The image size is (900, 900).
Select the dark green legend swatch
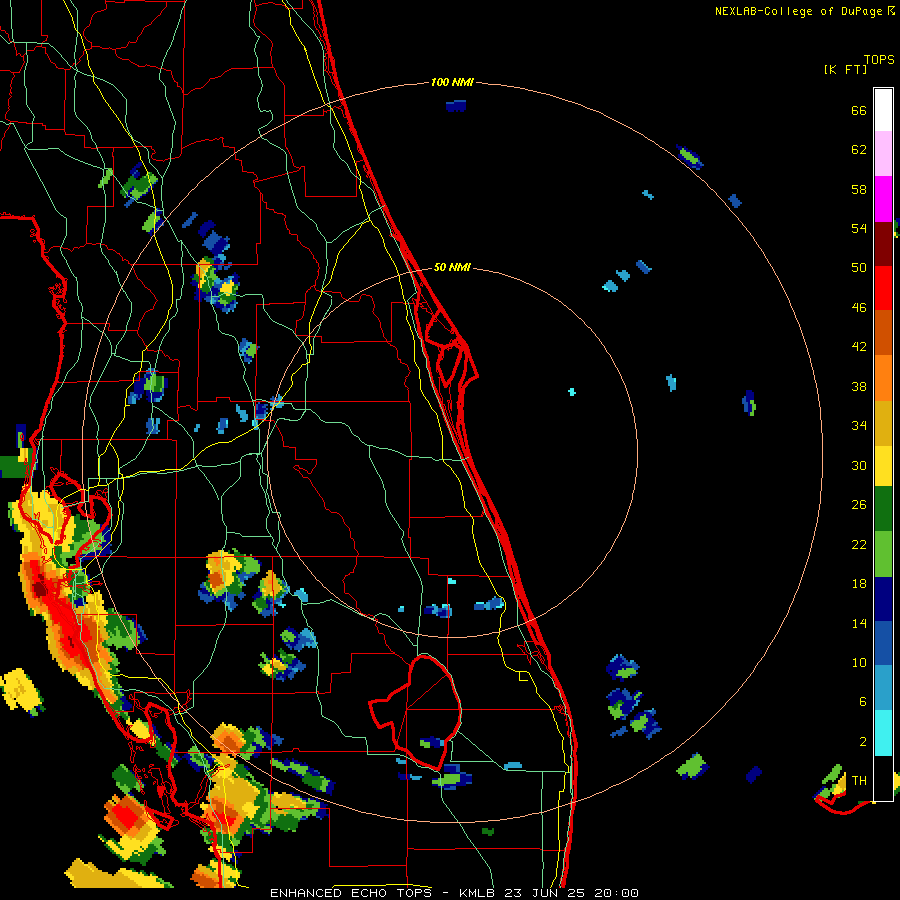(x=883, y=509)
